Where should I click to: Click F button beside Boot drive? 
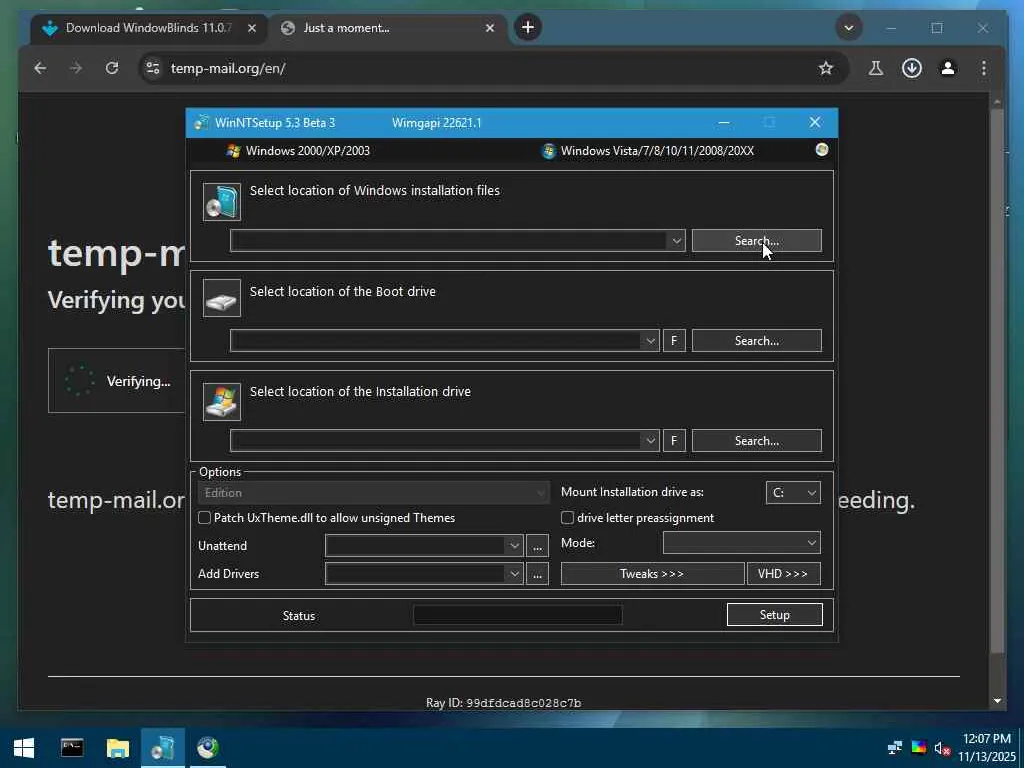674,341
